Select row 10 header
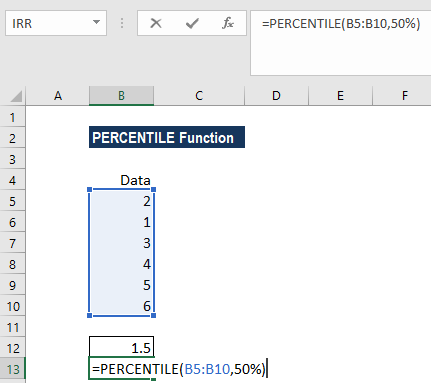Screen dimensions: 431x383 pos(12,306)
